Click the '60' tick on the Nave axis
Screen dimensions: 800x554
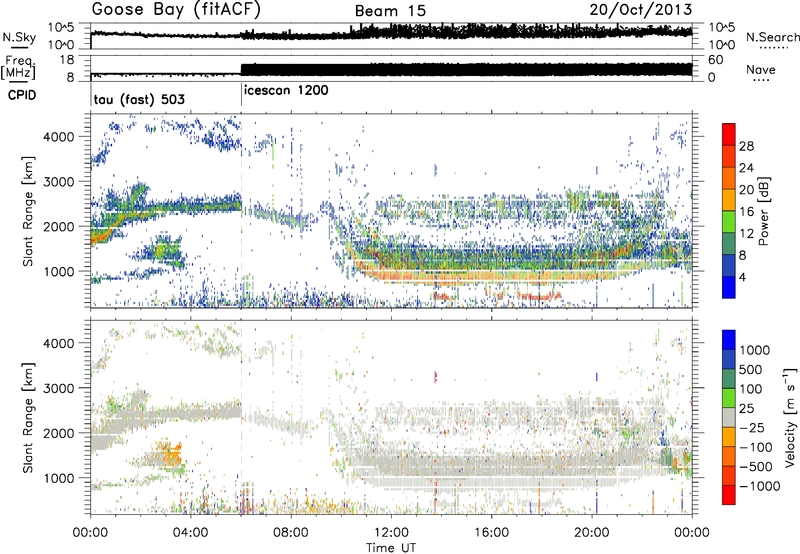point(715,60)
